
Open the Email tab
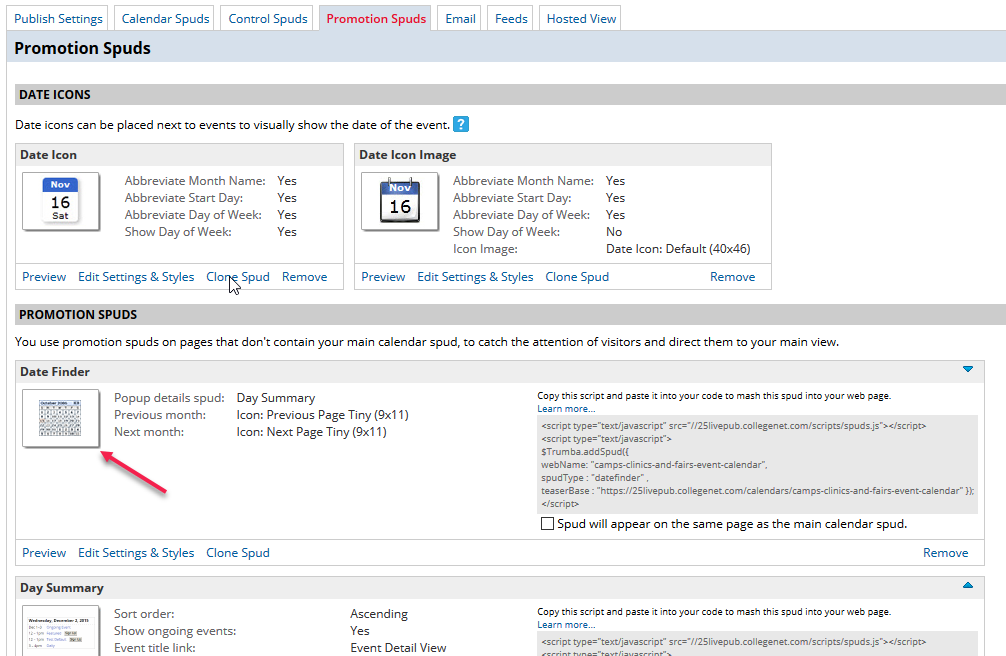click(x=461, y=19)
